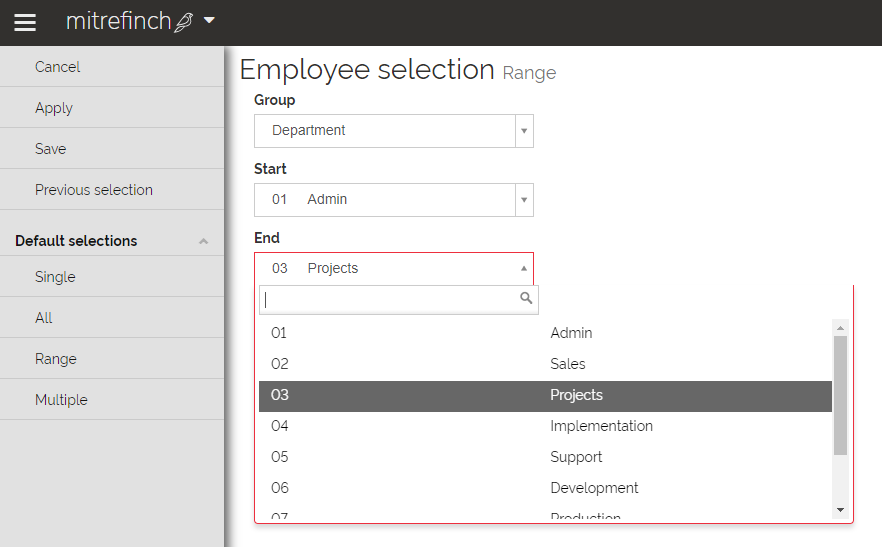Collapse the Default selections section

point(203,241)
